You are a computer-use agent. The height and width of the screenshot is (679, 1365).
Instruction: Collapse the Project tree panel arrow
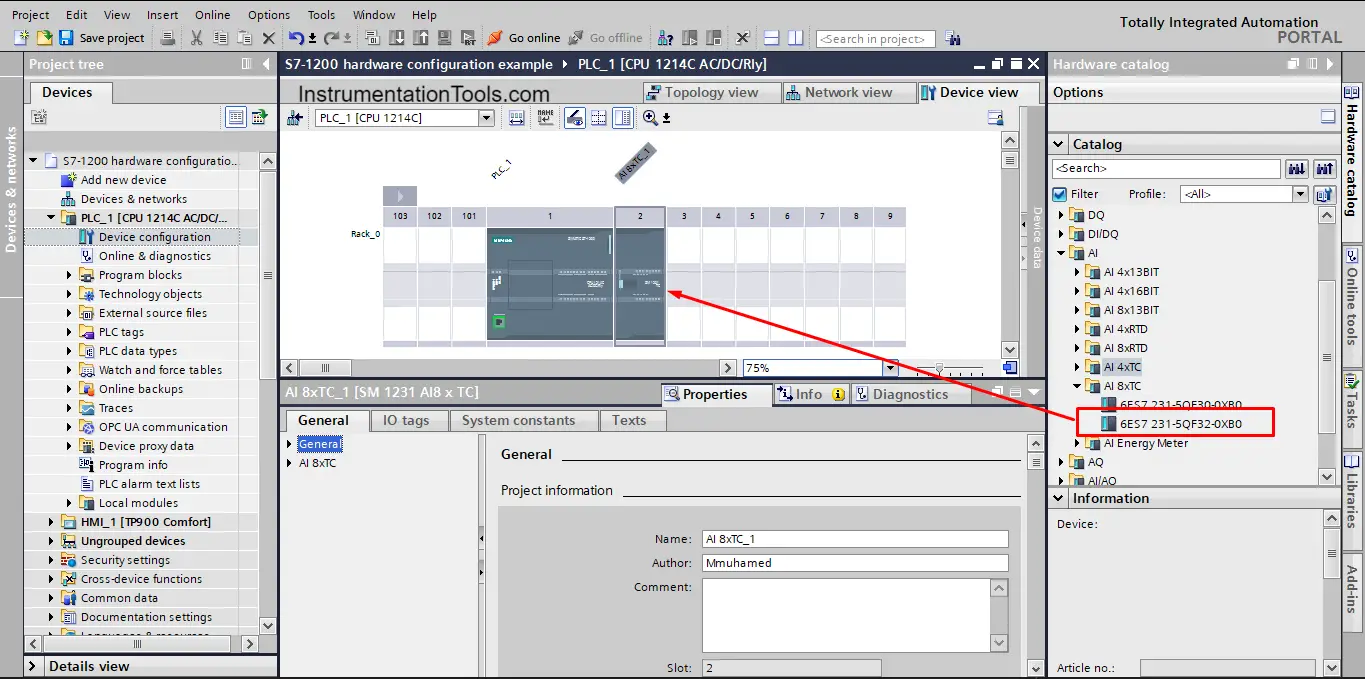(266, 64)
